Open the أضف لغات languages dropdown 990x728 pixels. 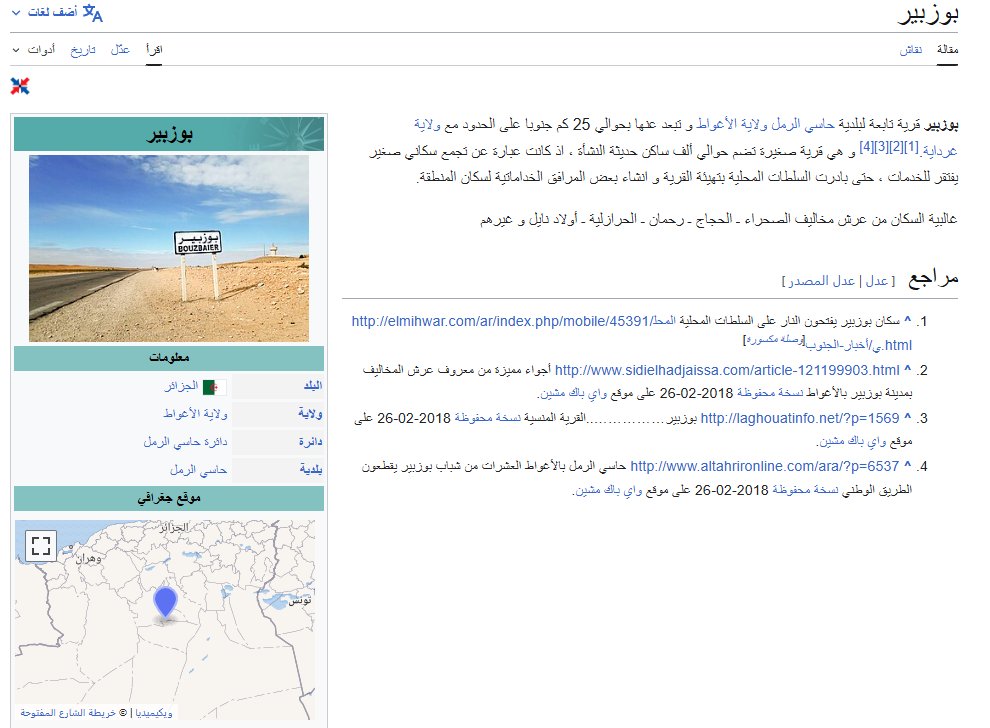tap(45, 13)
